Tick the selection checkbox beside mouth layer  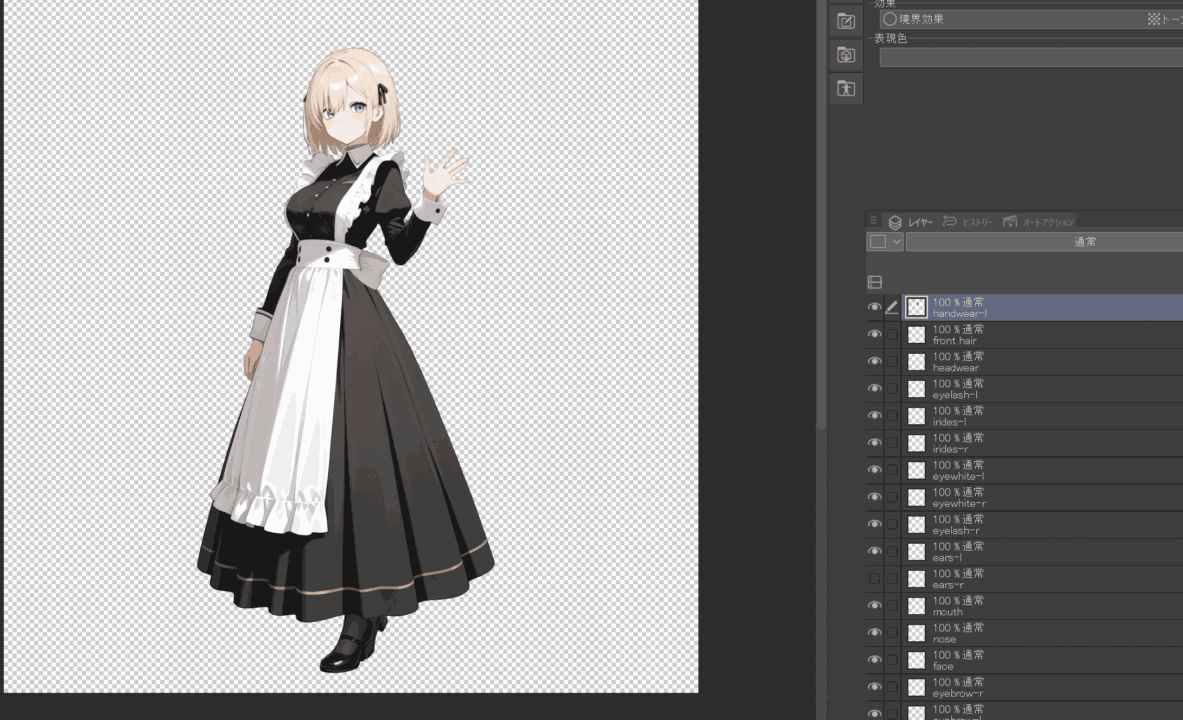point(892,606)
